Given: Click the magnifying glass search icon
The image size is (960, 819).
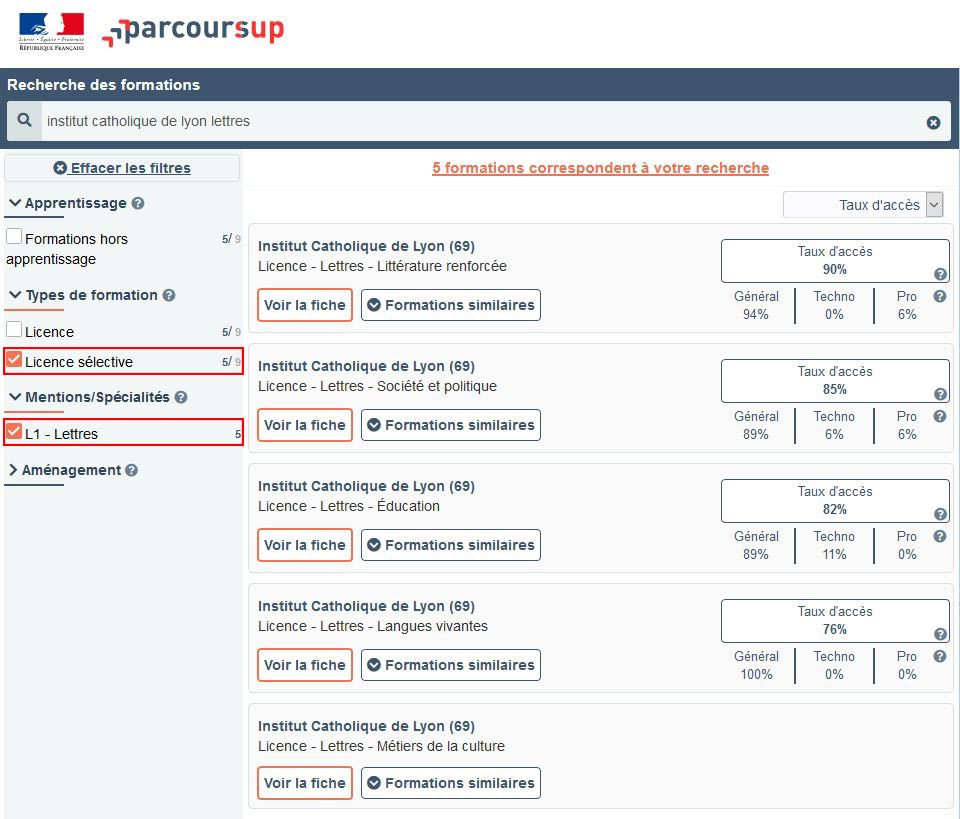Looking at the screenshot, I should coord(24,120).
